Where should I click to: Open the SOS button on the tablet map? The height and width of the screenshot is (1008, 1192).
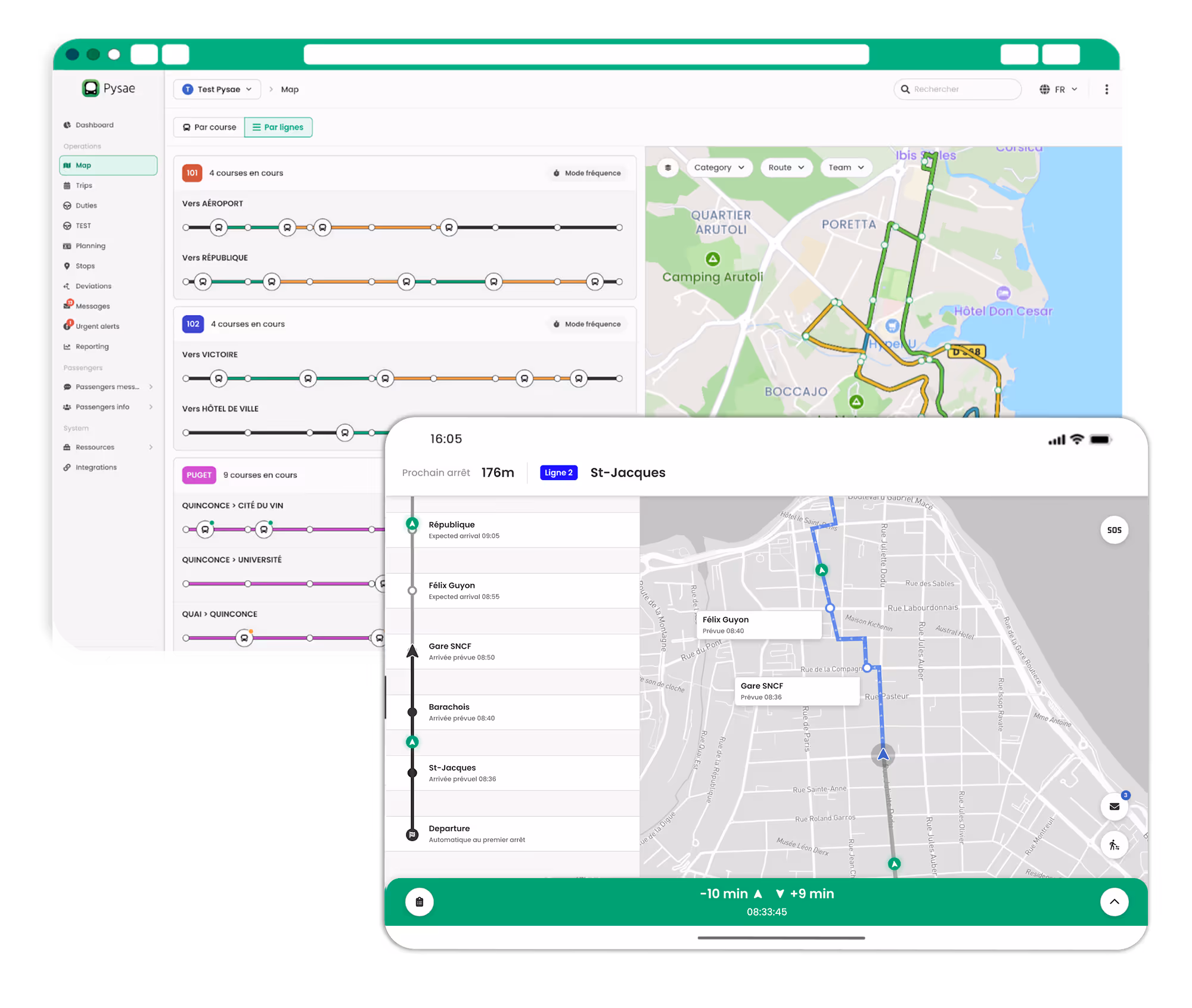(x=1113, y=530)
